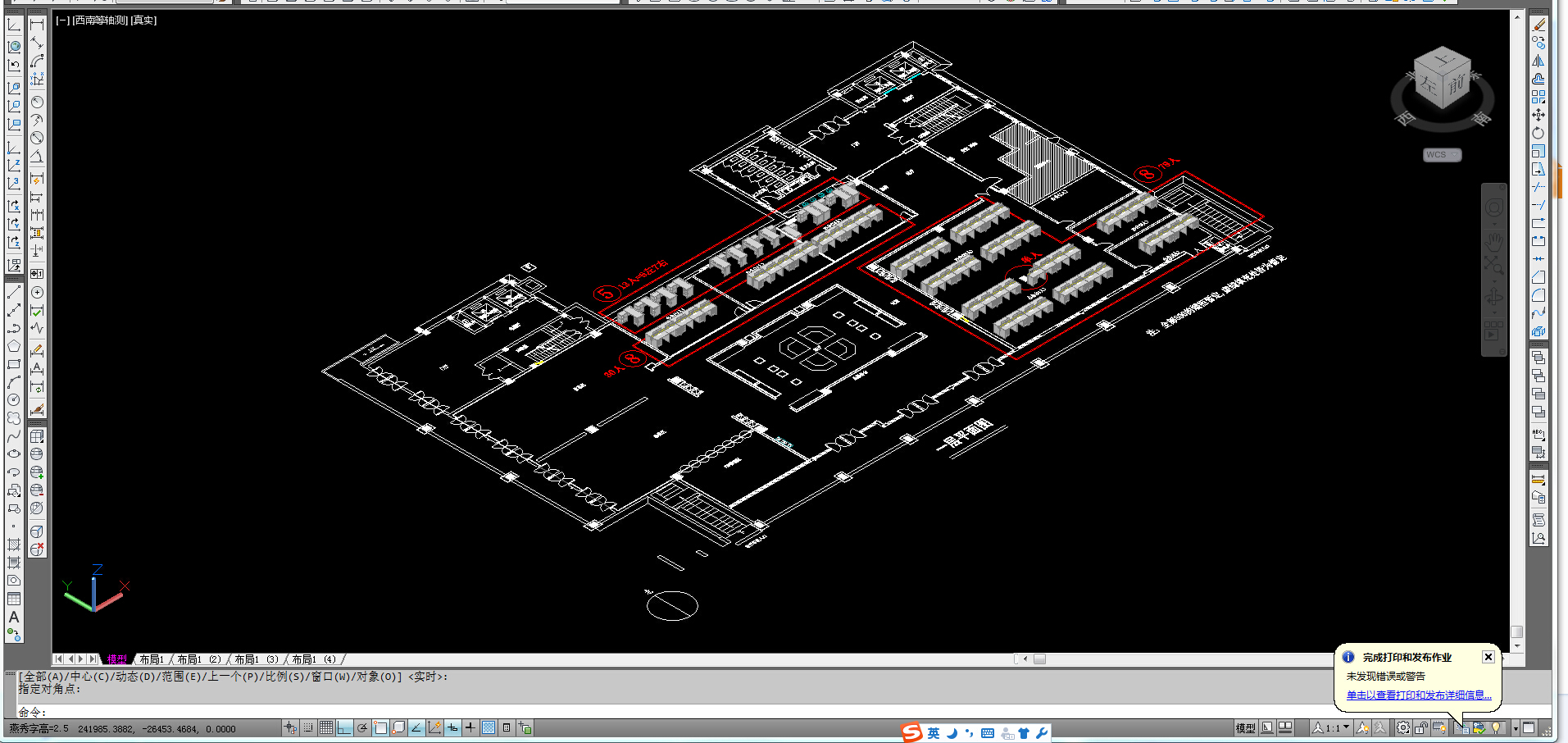Activate Zoom Extents in navigation bar
Image resolution: width=1568 pixels, height=743 pixels.
coord(1493,265)
